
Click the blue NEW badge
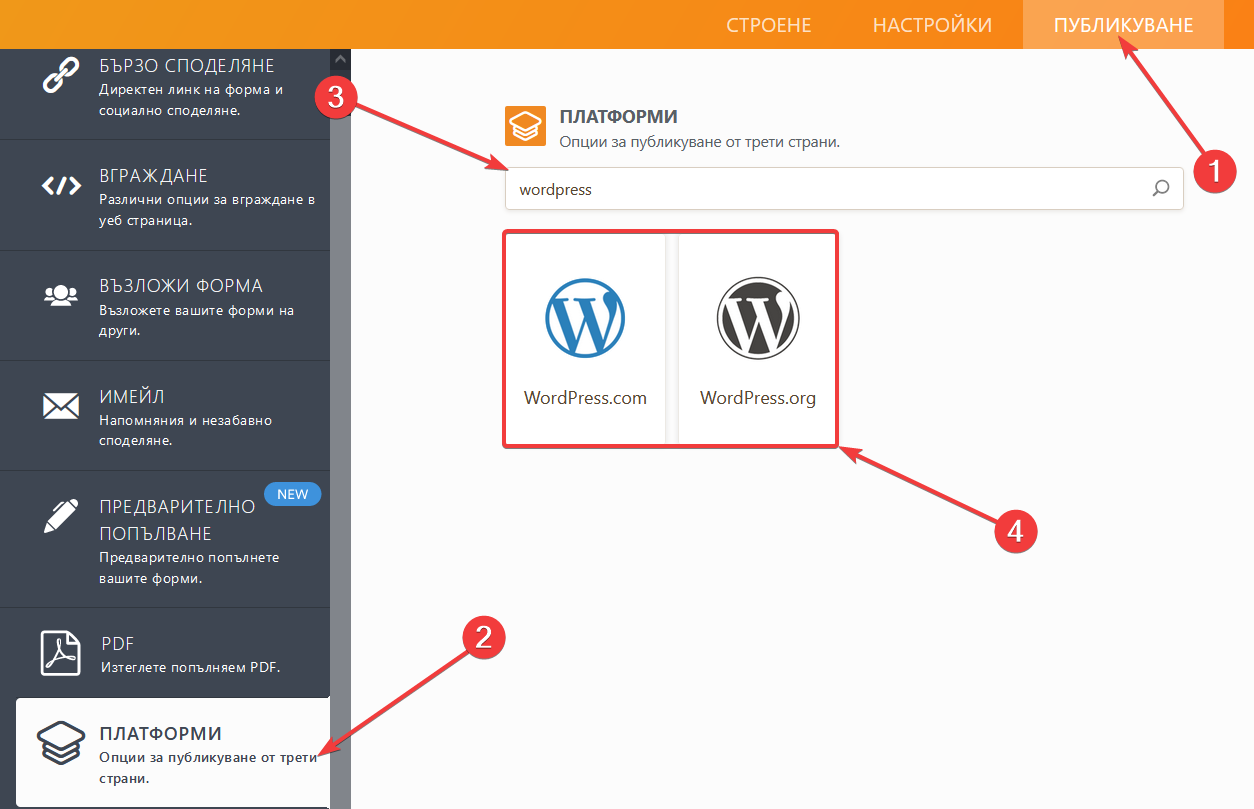click(x=293, y=494)
